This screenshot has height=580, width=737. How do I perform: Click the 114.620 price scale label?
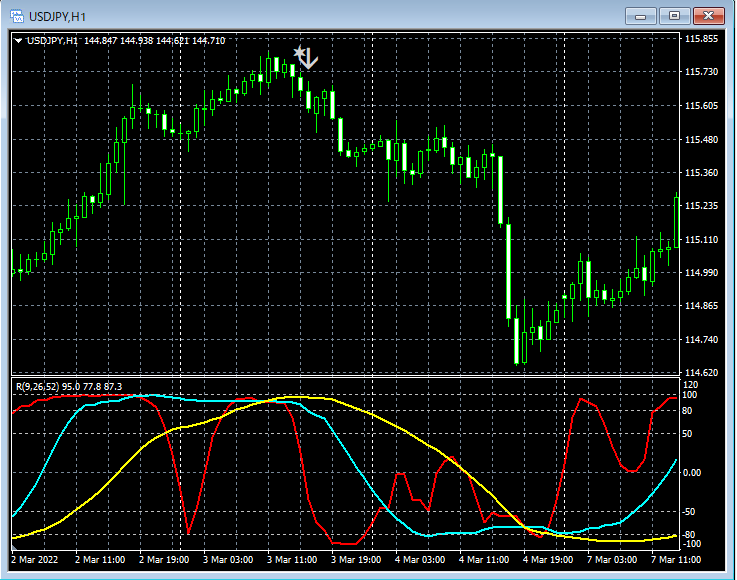click(x=701, y=373)
